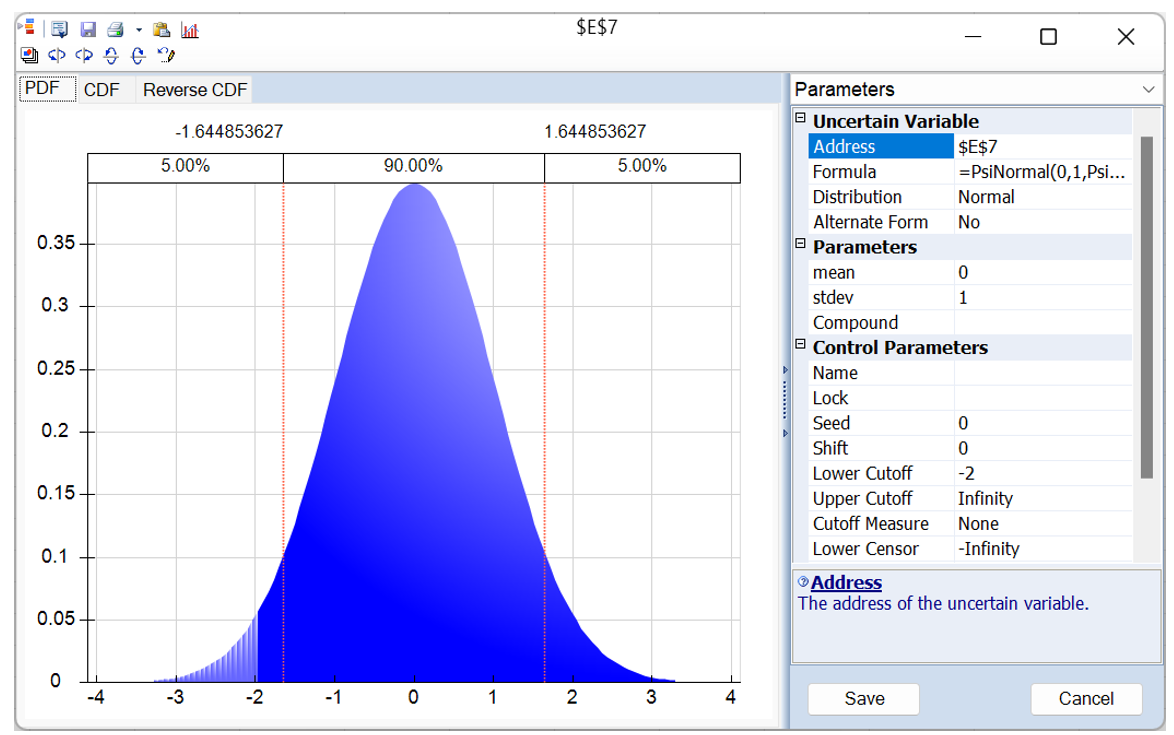This screenshot has width=1174, height=735.
Task: Click the rotate-up arrow icon
Action: pyautogui.click(x=111, y=56)
